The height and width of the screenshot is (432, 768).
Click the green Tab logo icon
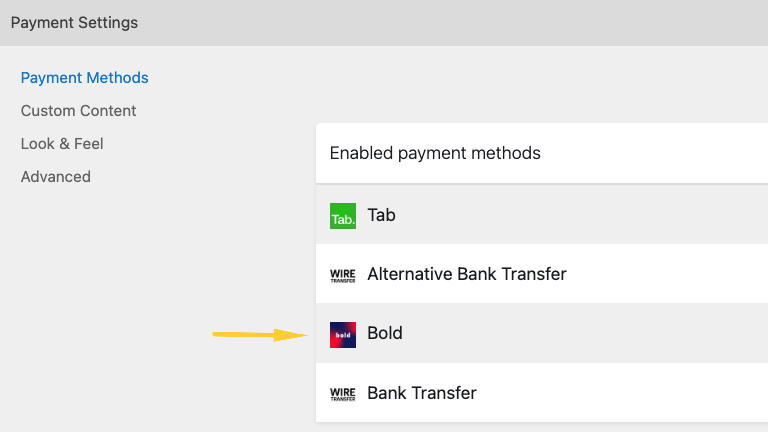click(343, 215)
